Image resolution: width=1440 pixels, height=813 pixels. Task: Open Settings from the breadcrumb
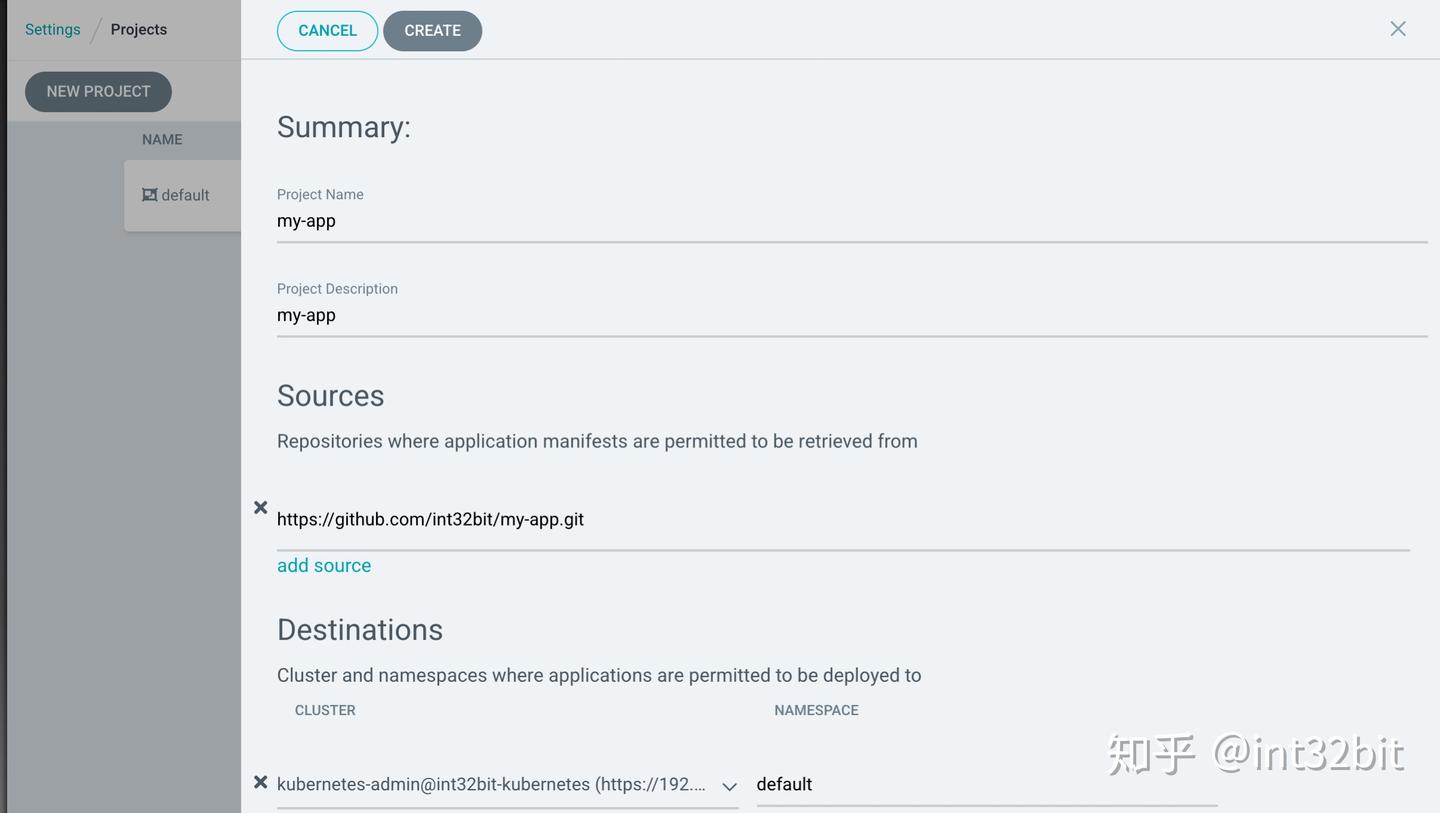coord(52,29)
